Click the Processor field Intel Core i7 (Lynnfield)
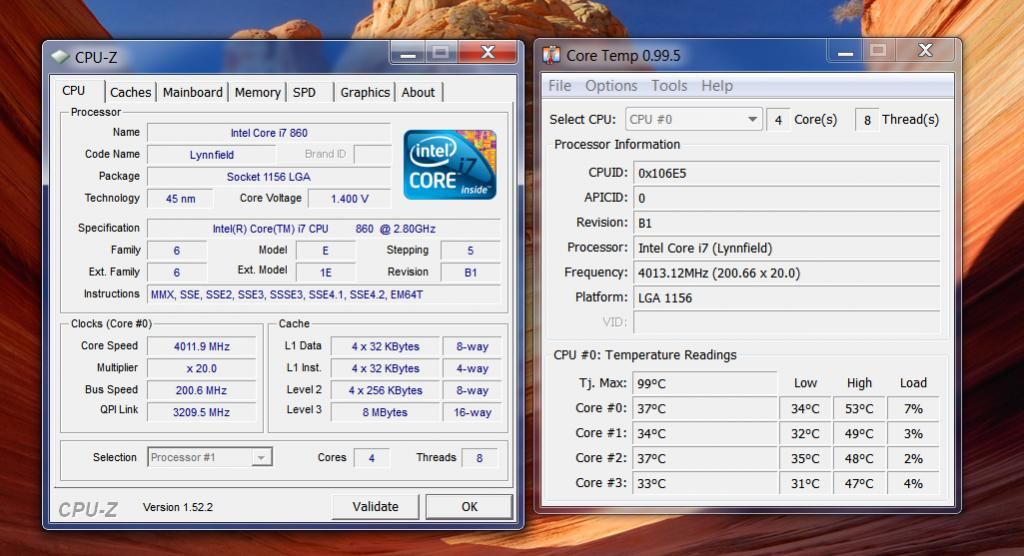 tap(786, 248)
